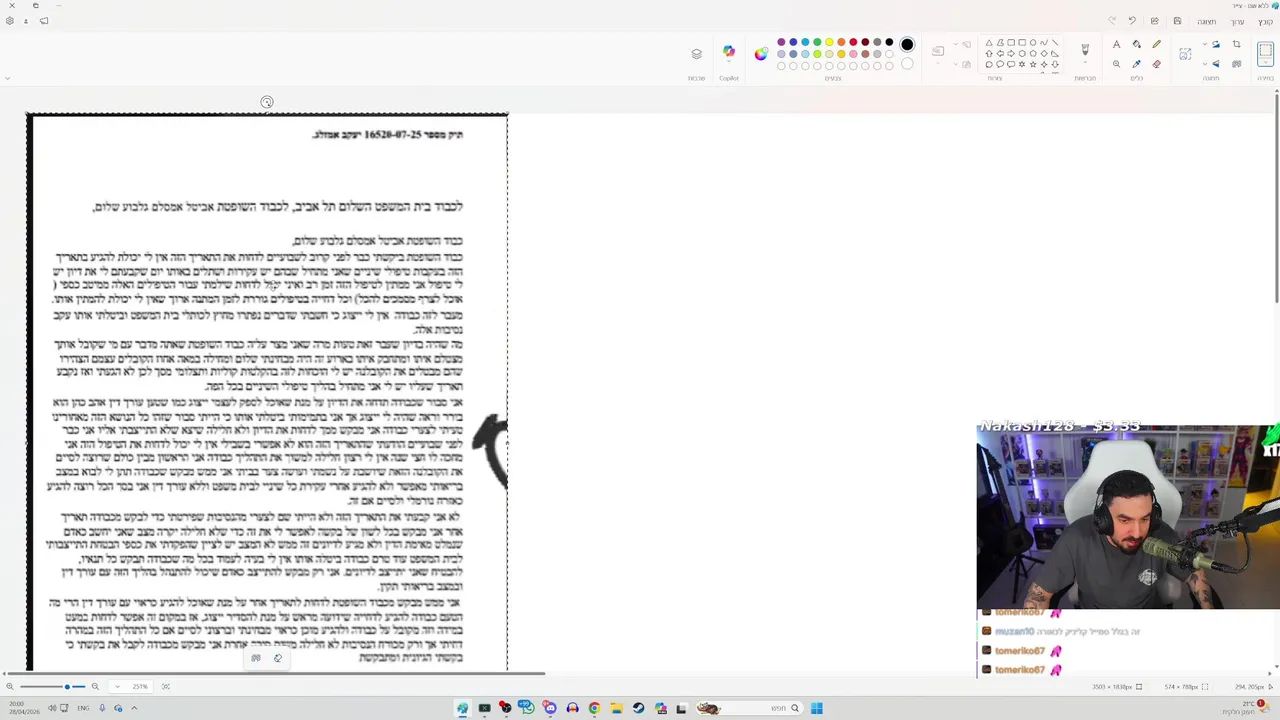Screen dimensions: 1280x720
Task: Select the Pencil tool
Action: click(x=1157, y=44)
